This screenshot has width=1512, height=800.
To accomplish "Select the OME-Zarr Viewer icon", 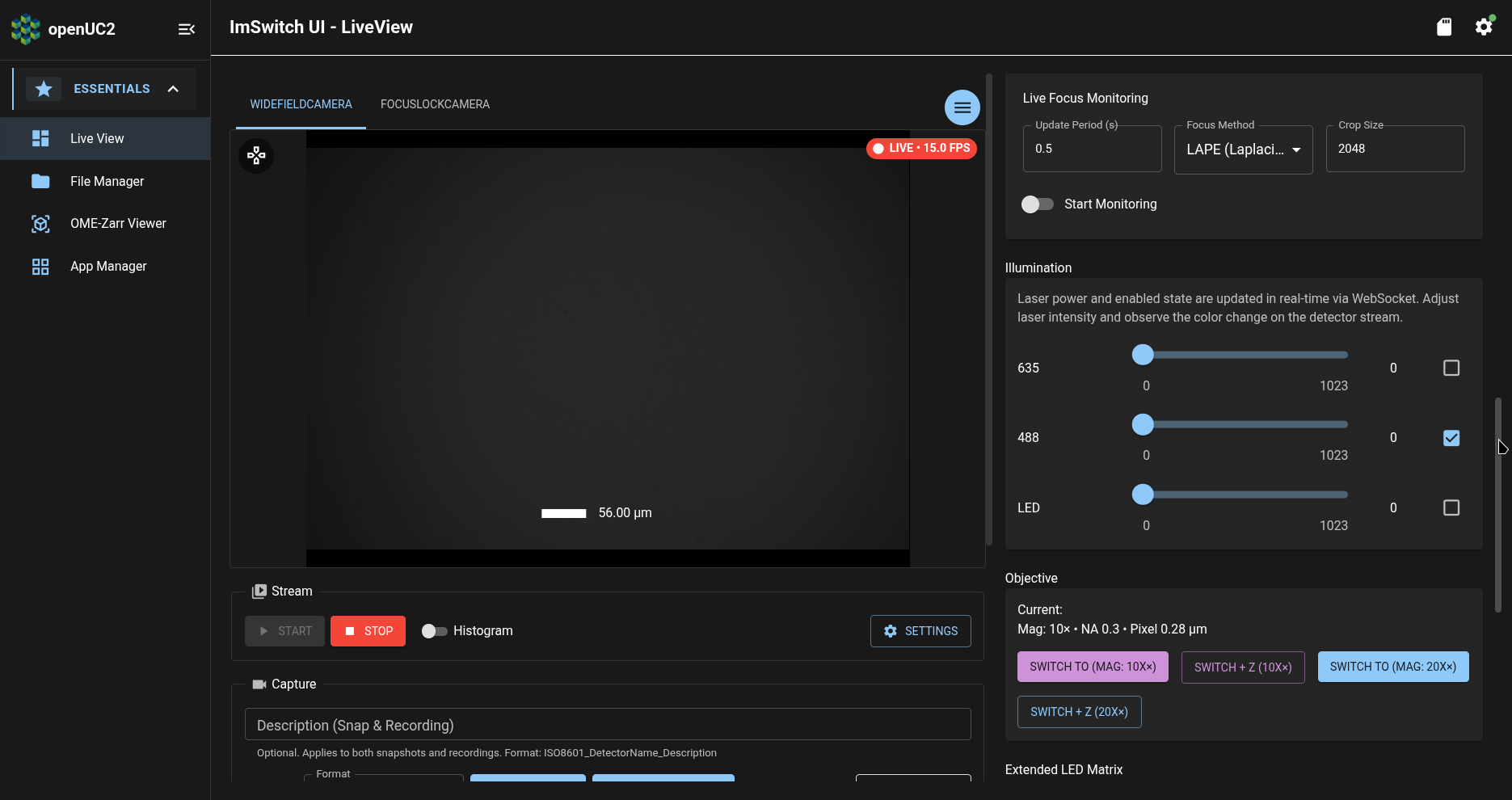I will 40,223.
